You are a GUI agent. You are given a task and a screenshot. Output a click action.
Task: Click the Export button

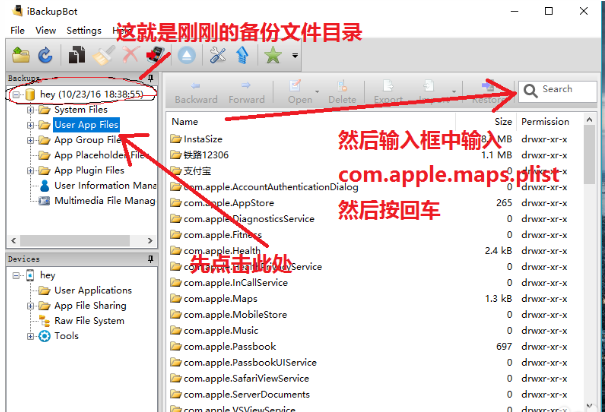[x=388, y=93]
